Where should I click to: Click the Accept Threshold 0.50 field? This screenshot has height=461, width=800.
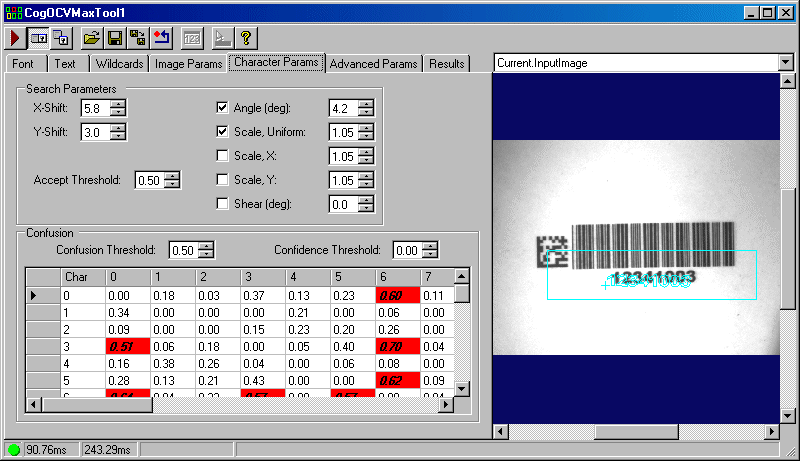150,180
